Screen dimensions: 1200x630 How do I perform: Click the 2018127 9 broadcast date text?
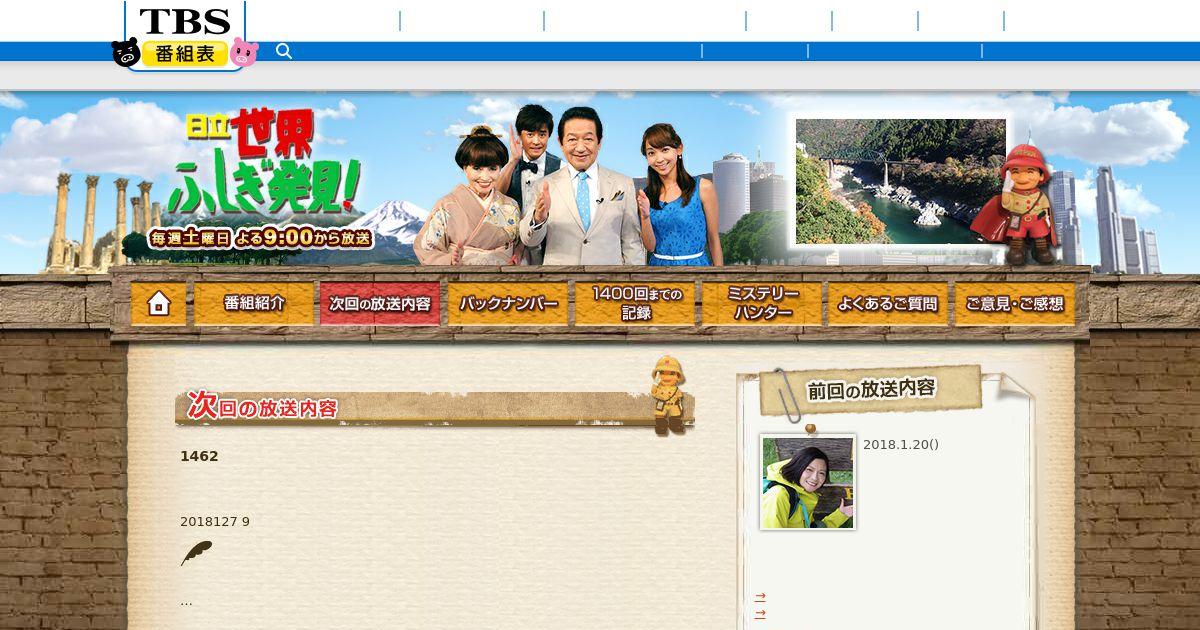click(x=215, y=522)
